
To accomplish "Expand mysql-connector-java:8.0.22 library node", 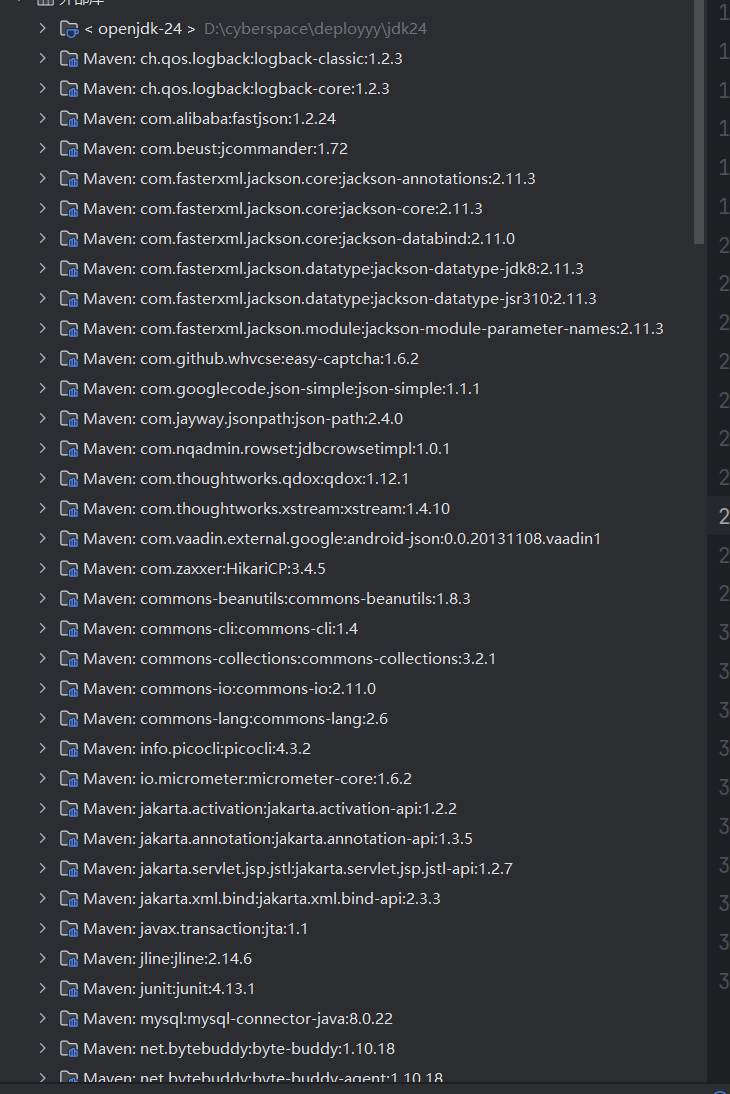I will click(x=43, y=1019).
